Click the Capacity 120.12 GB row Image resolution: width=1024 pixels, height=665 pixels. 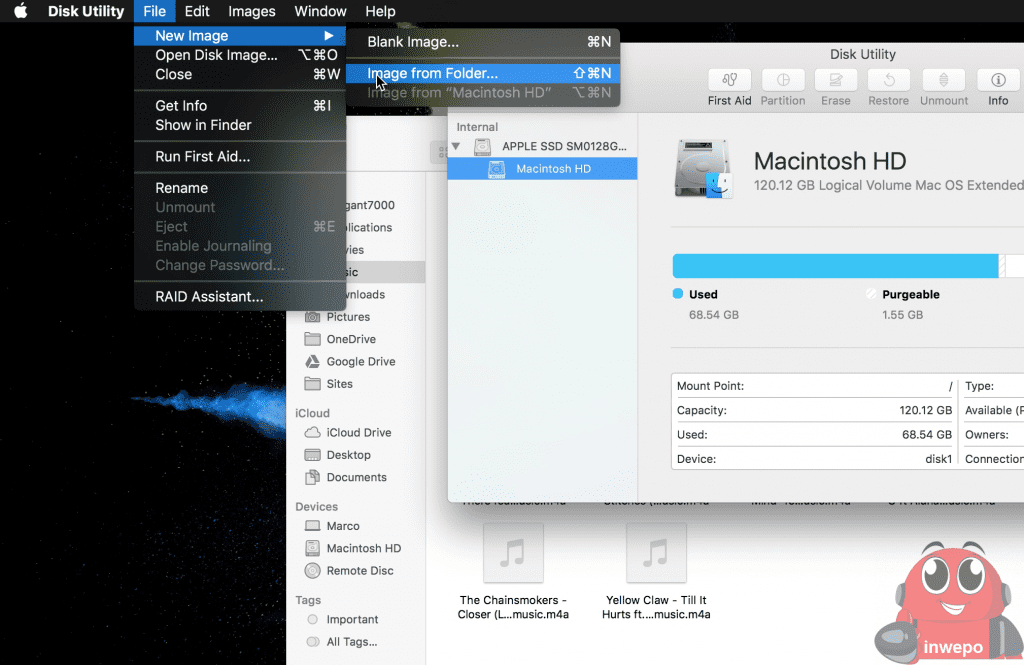pos(814,410)
